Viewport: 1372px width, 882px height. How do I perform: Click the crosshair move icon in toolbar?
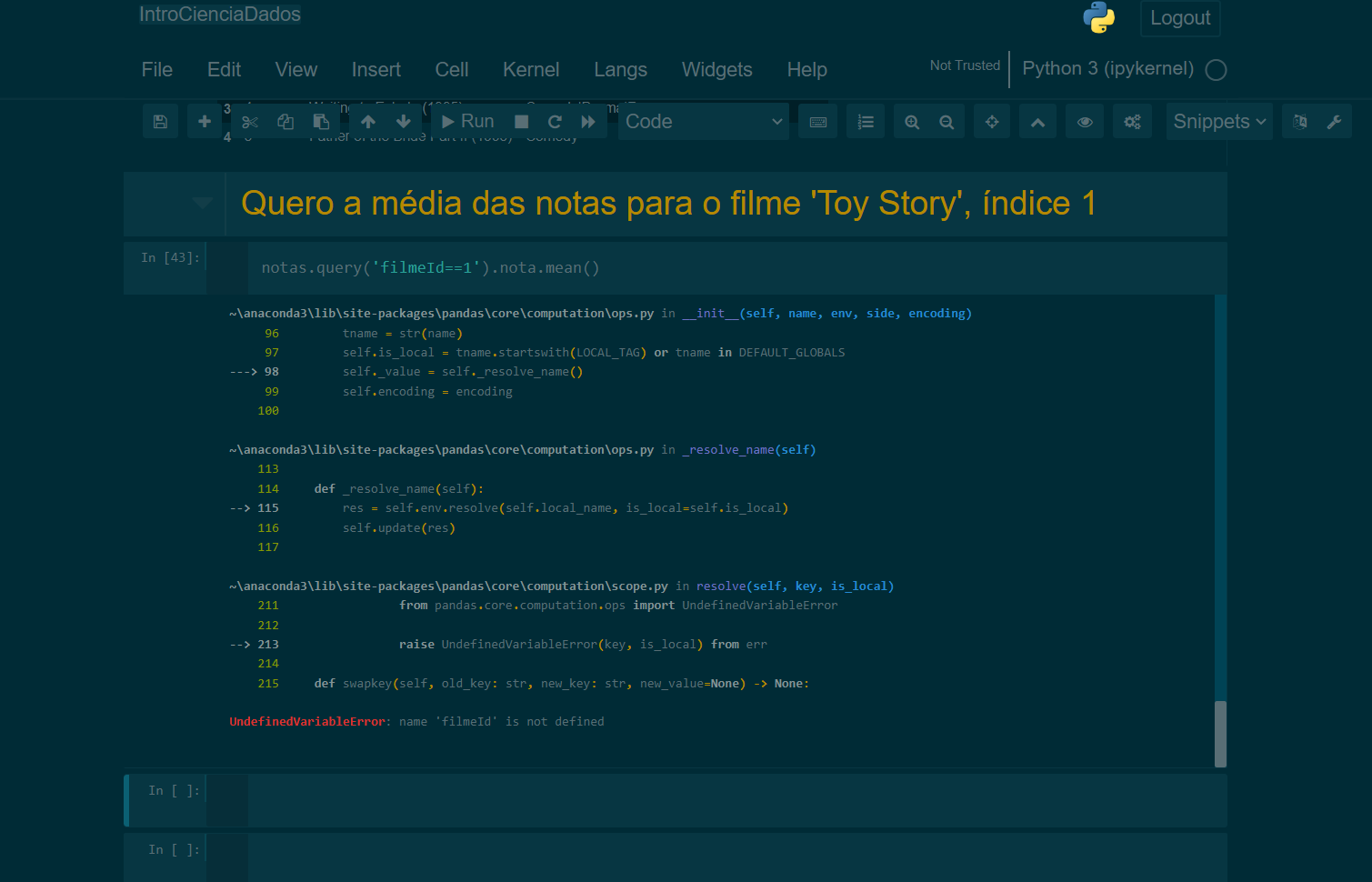(992, 122)
